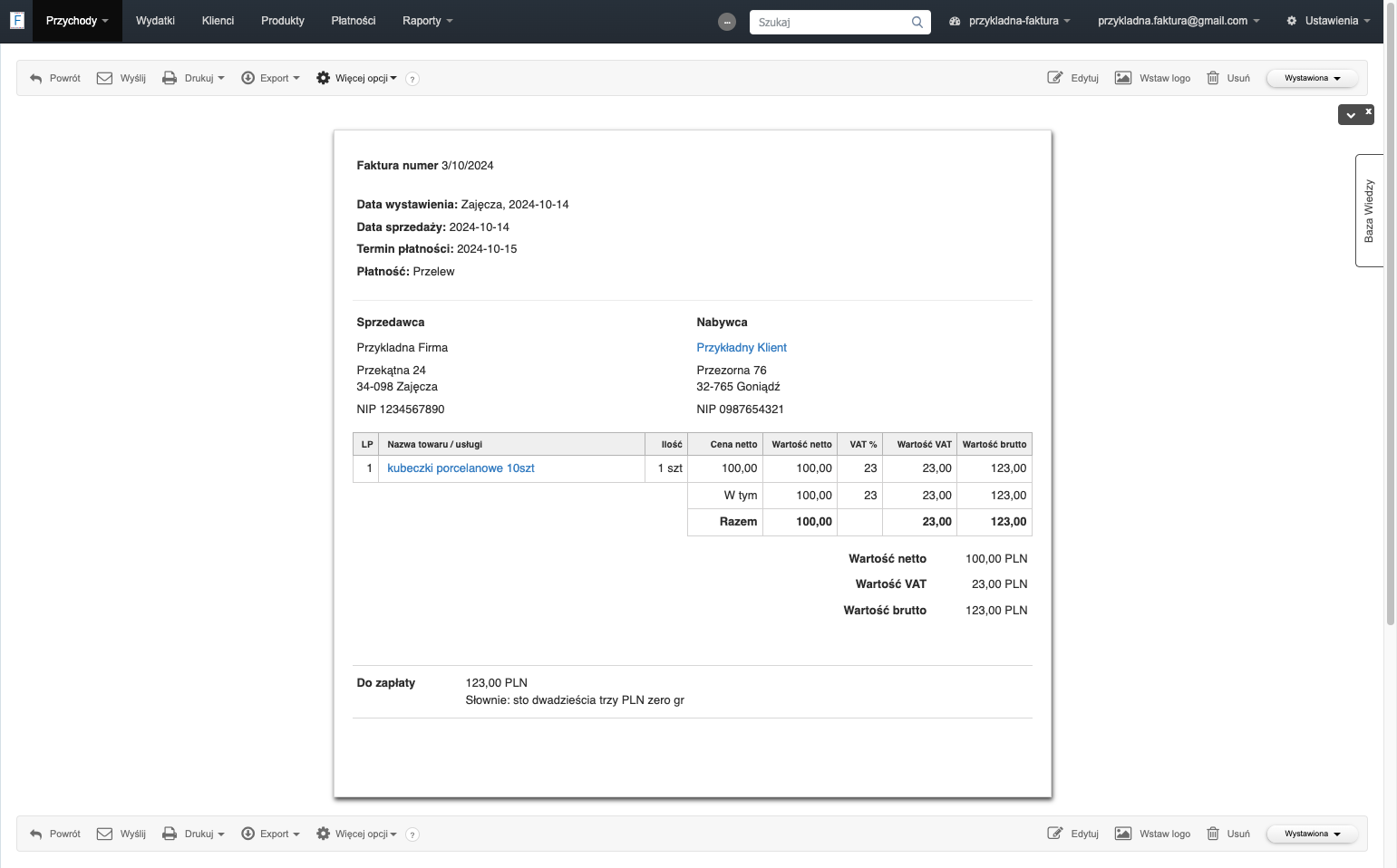Image resolution: width=1397 pixels, height=868 pixels.
Task: Click the search magnifier icon
Action: 917,22
